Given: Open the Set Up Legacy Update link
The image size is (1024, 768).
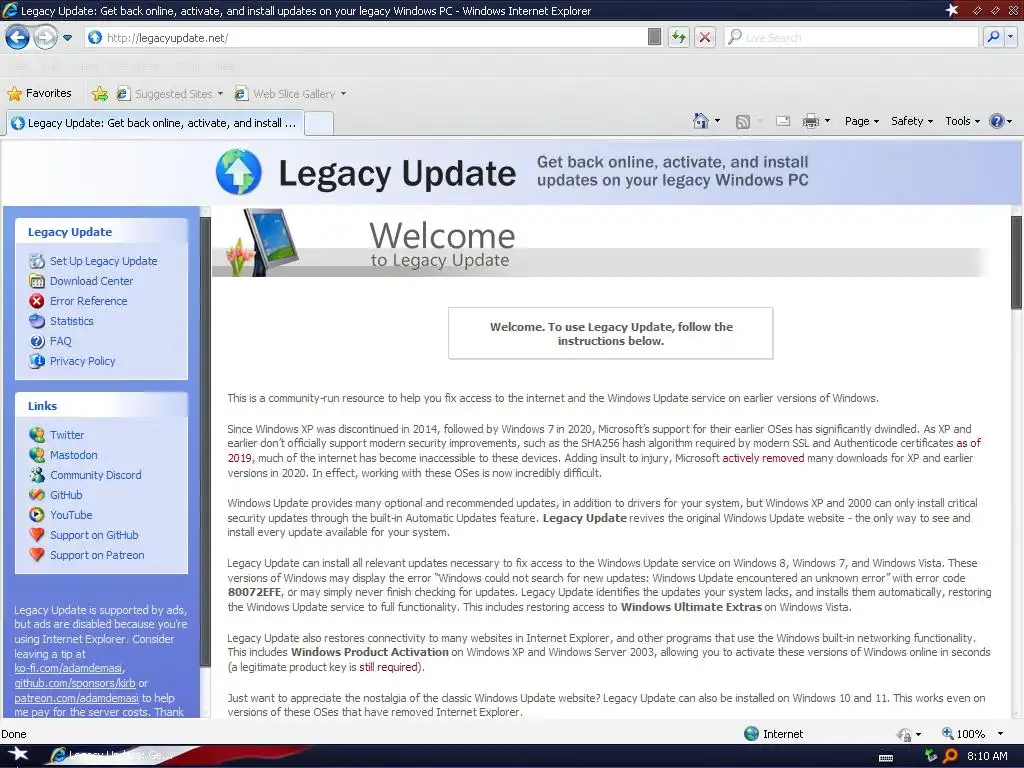Looking at the screenshot, I should 104,261.
